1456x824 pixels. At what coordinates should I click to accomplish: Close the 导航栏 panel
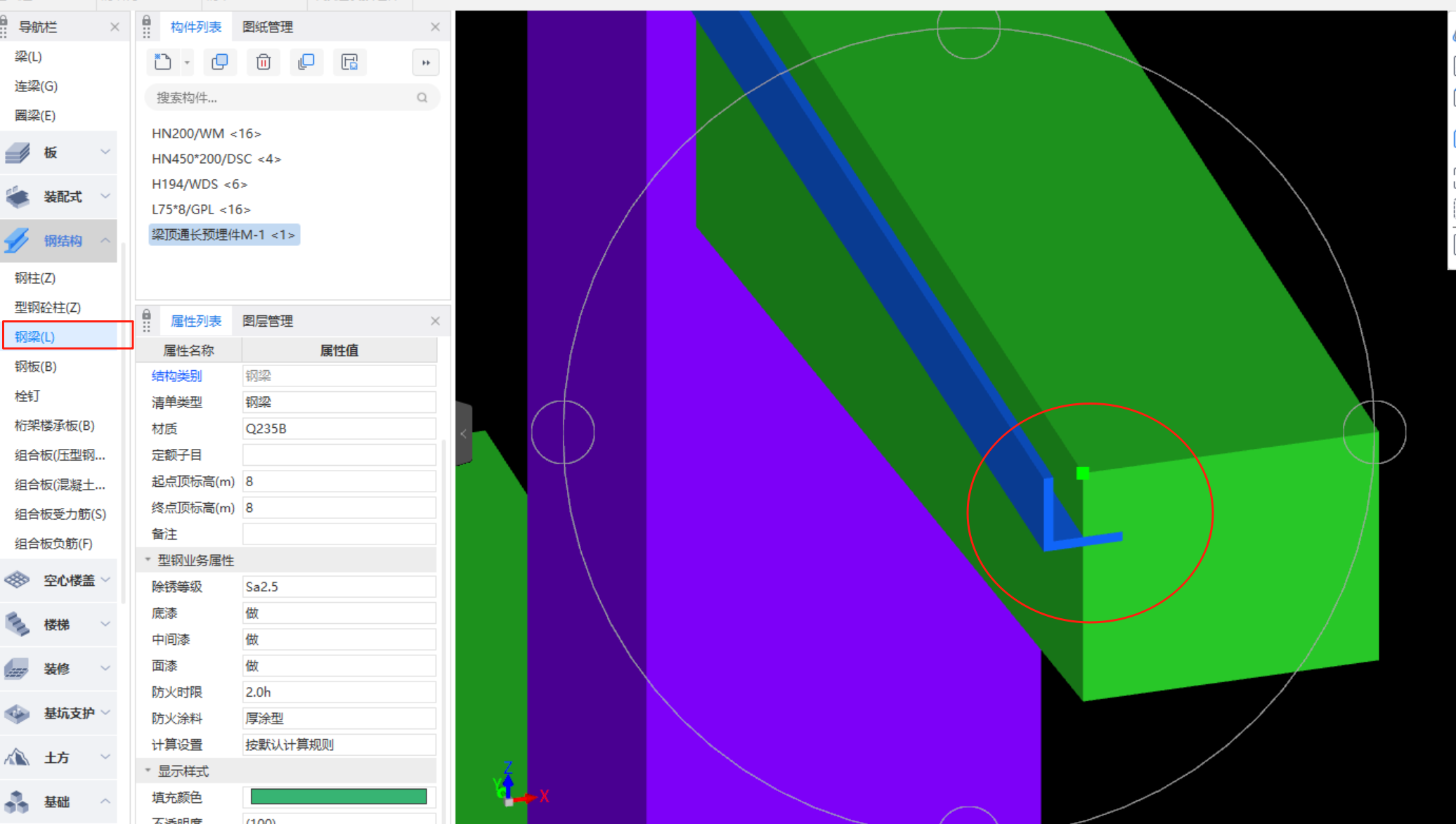click(115, 27)
